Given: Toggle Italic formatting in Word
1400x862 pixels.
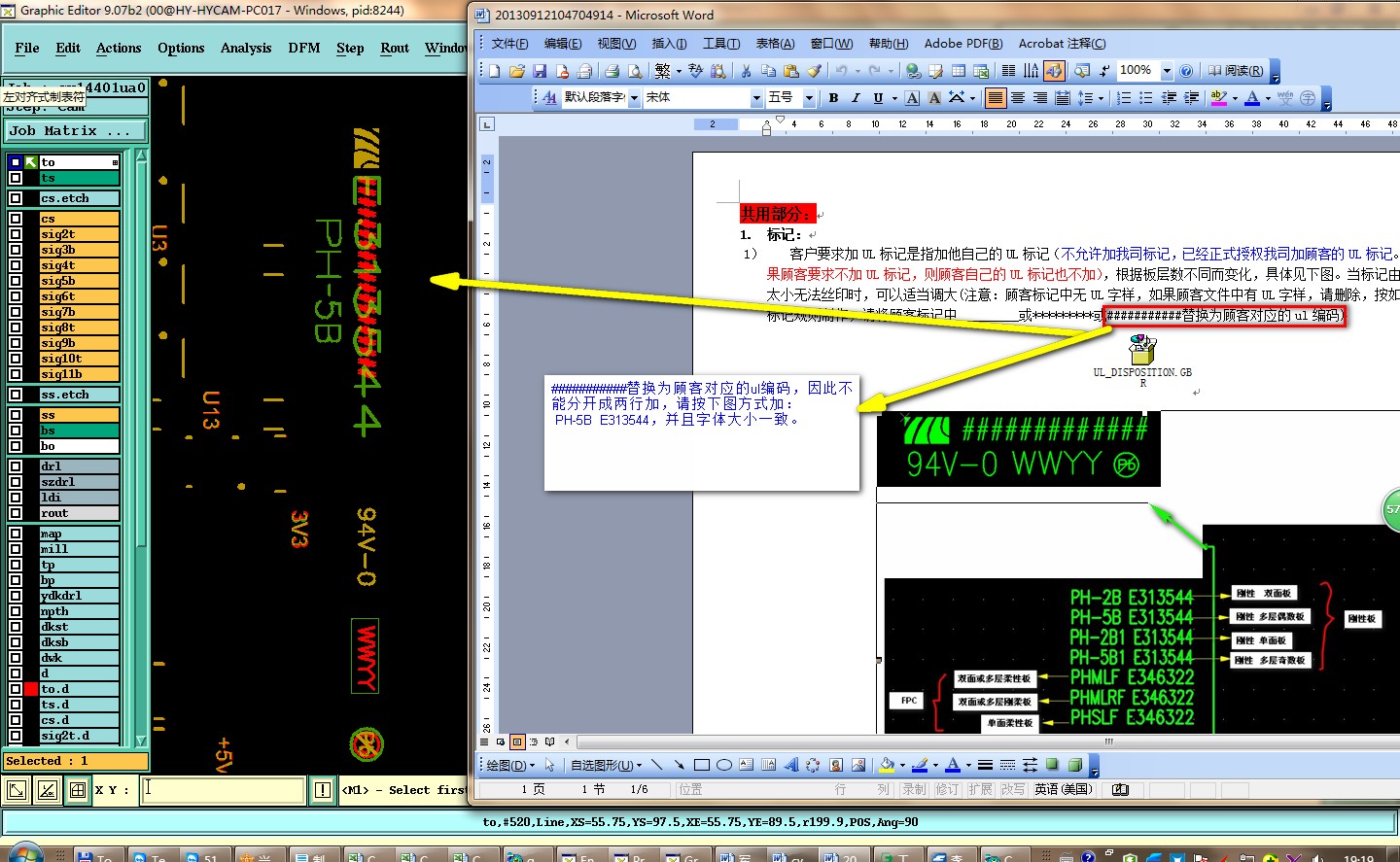Looking at the screenshot, I should [x=856, y=98].
